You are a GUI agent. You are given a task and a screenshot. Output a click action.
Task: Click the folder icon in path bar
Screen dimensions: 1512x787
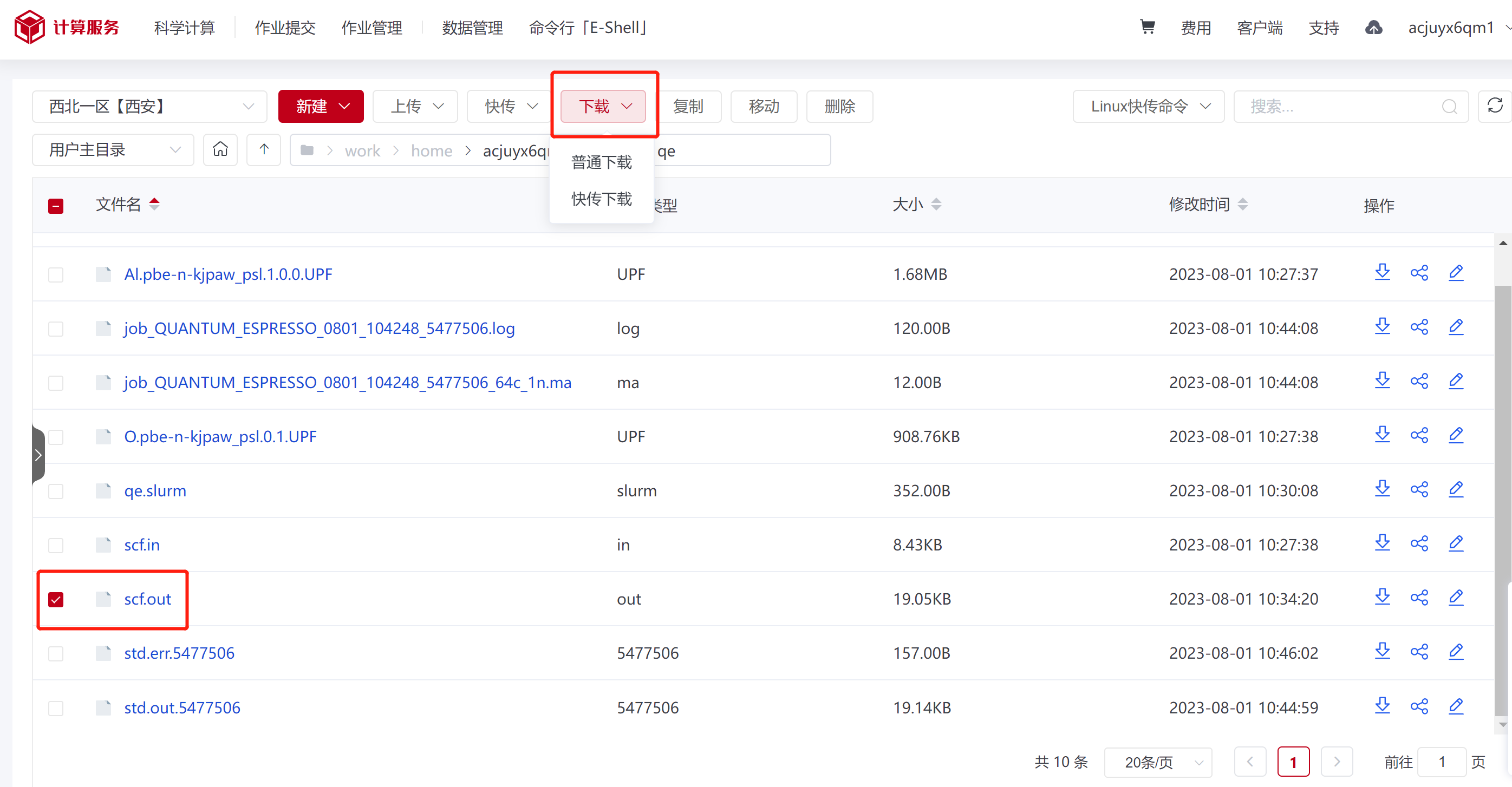[307, 150]
